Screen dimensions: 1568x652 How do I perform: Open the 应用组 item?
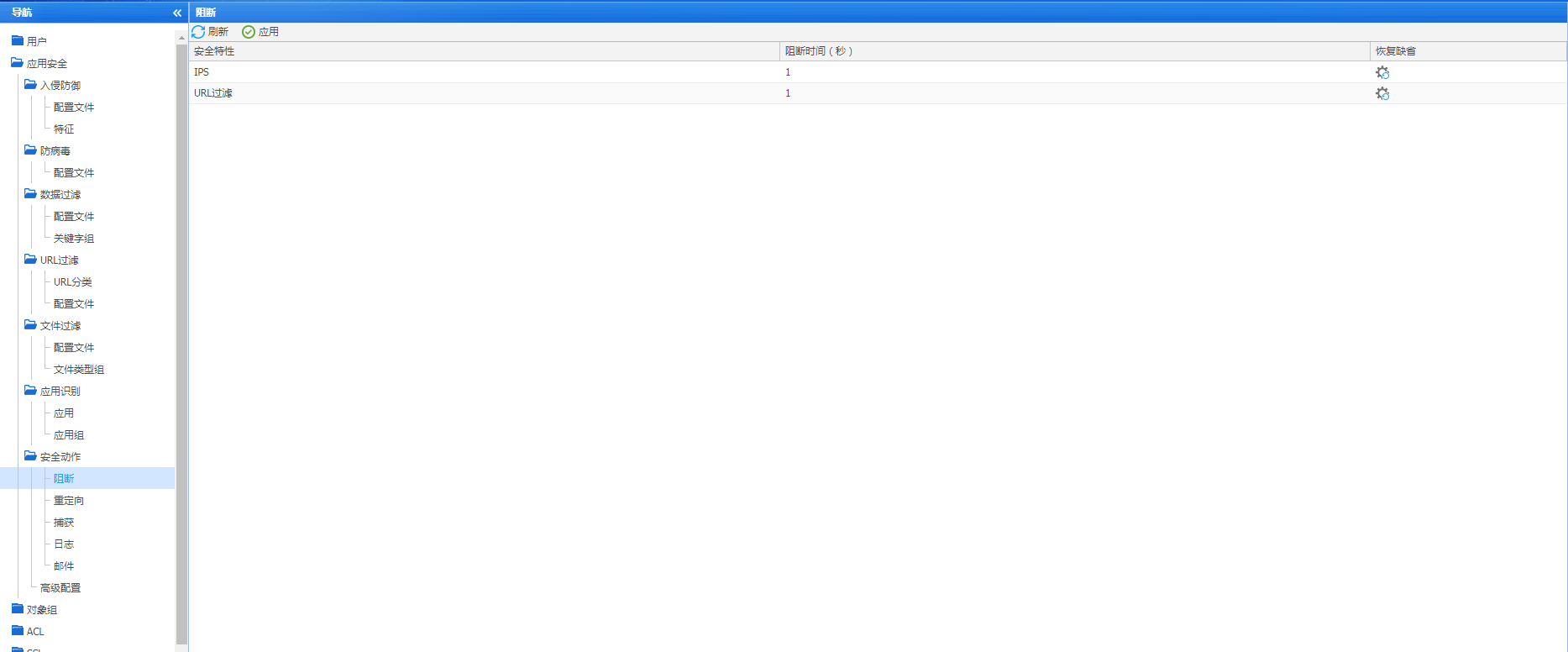click(x=69, y=435)
